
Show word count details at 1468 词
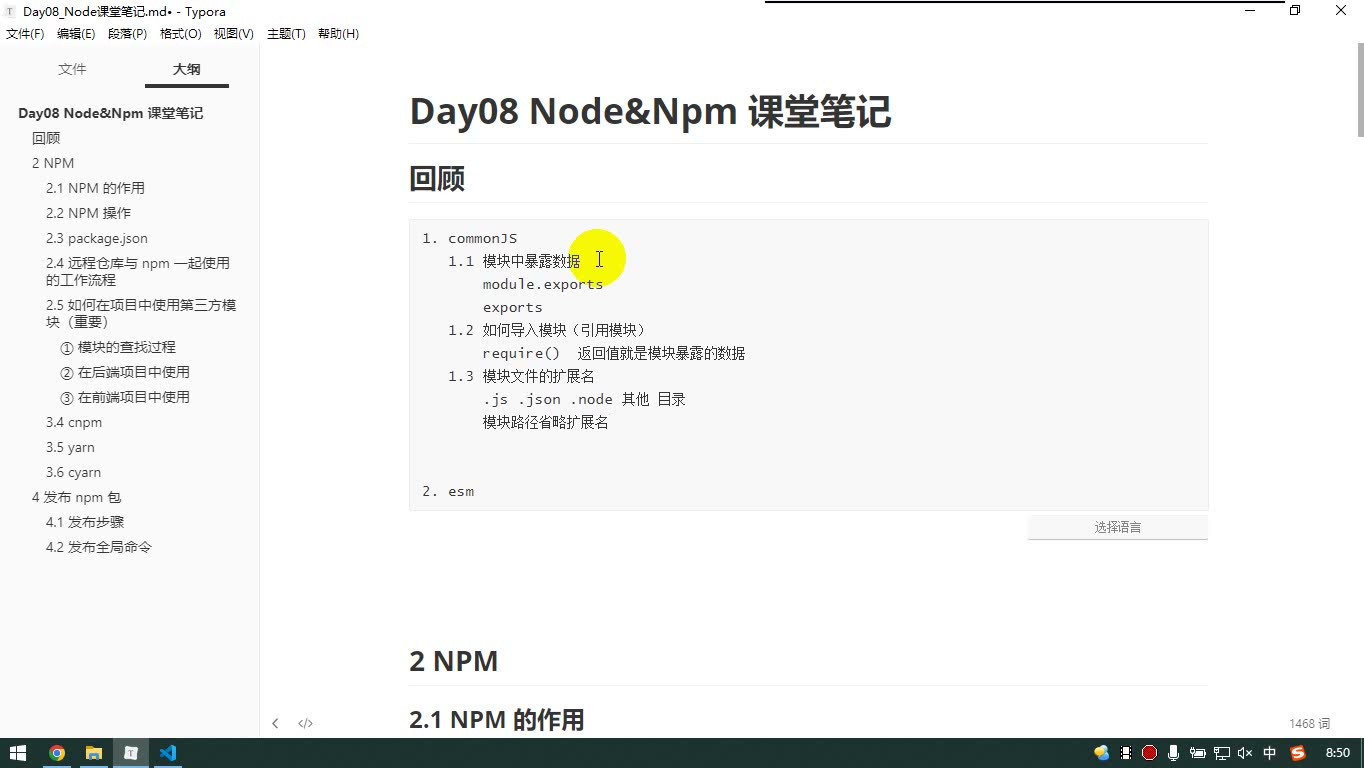click(1309, 723)
